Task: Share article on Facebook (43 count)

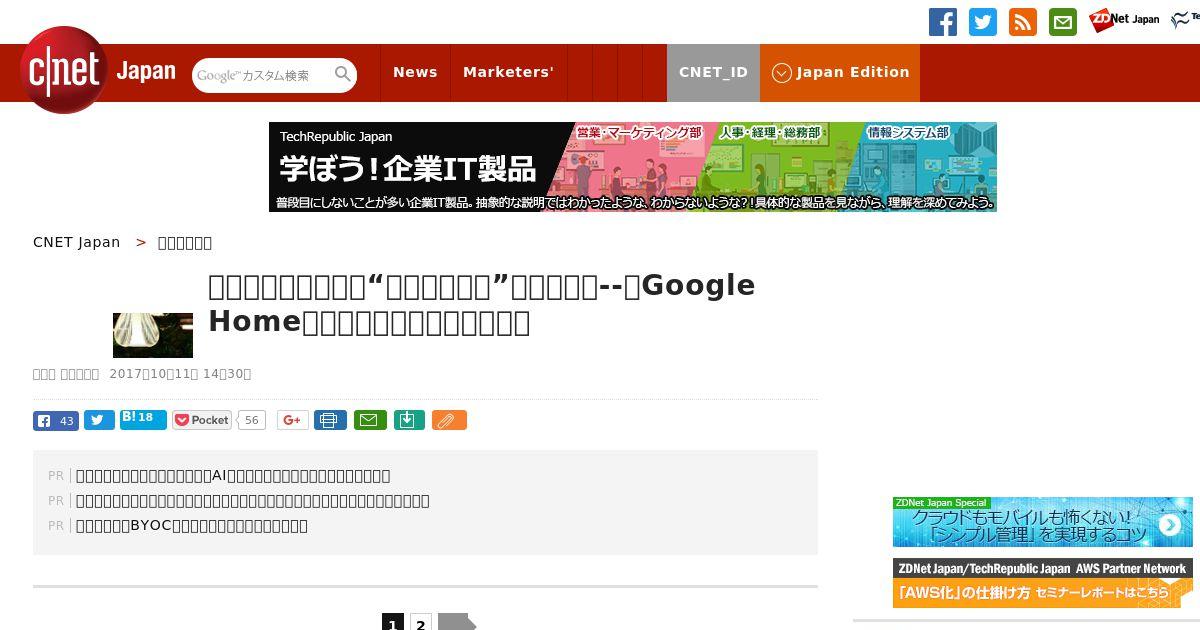Action: coord(56,420)
